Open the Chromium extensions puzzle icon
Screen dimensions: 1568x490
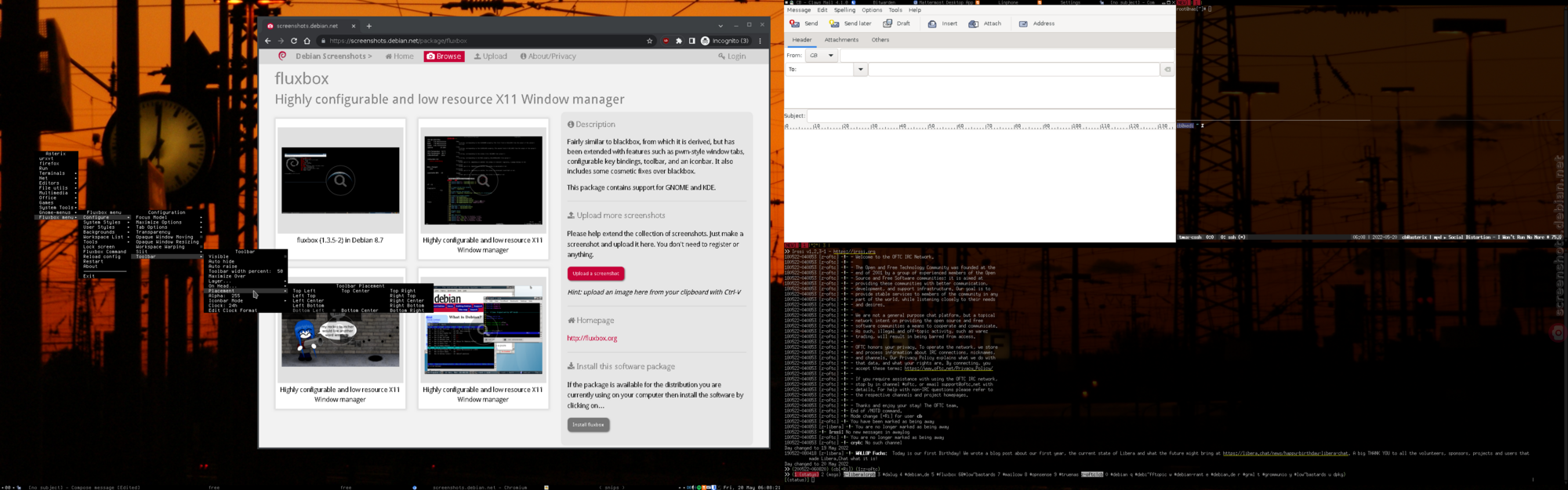[679, 41]
